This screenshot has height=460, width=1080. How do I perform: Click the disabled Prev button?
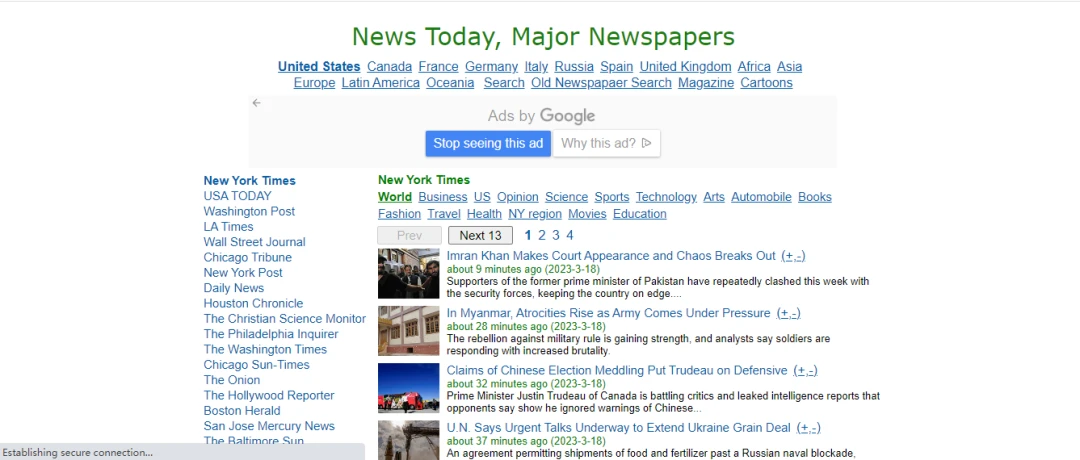409,236
